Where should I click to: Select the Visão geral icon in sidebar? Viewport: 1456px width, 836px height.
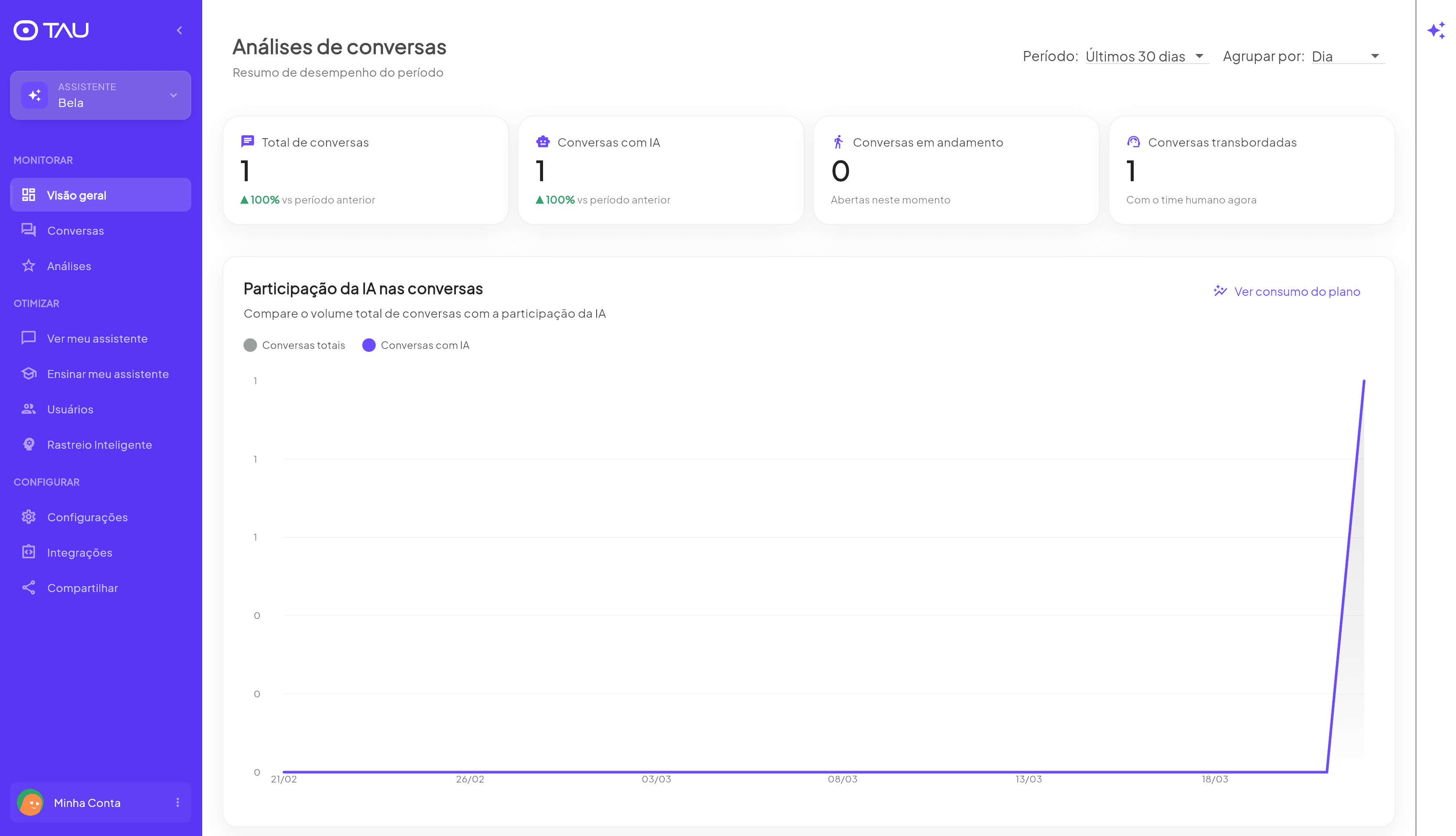[29, 195]
